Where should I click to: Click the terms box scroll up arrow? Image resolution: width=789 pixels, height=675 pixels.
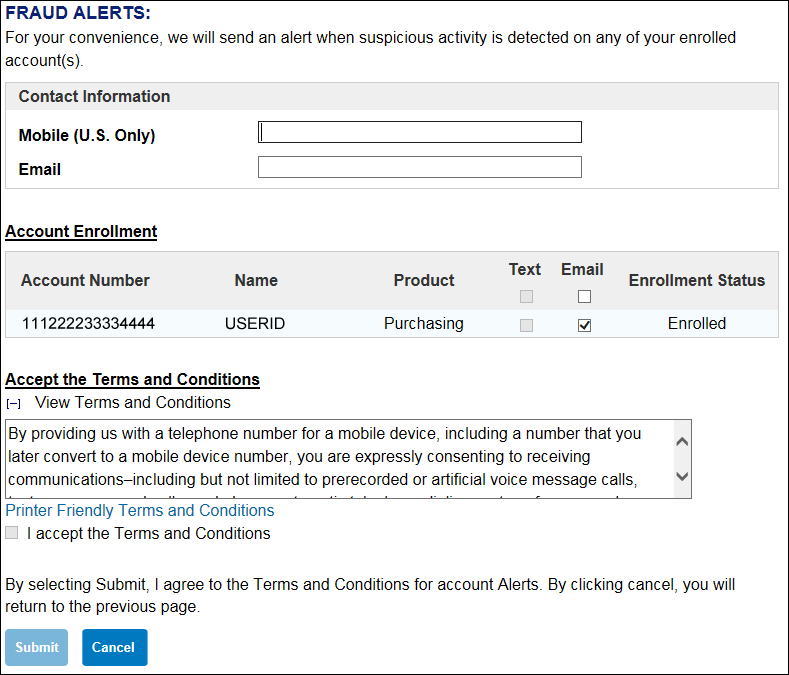[682, 441]
